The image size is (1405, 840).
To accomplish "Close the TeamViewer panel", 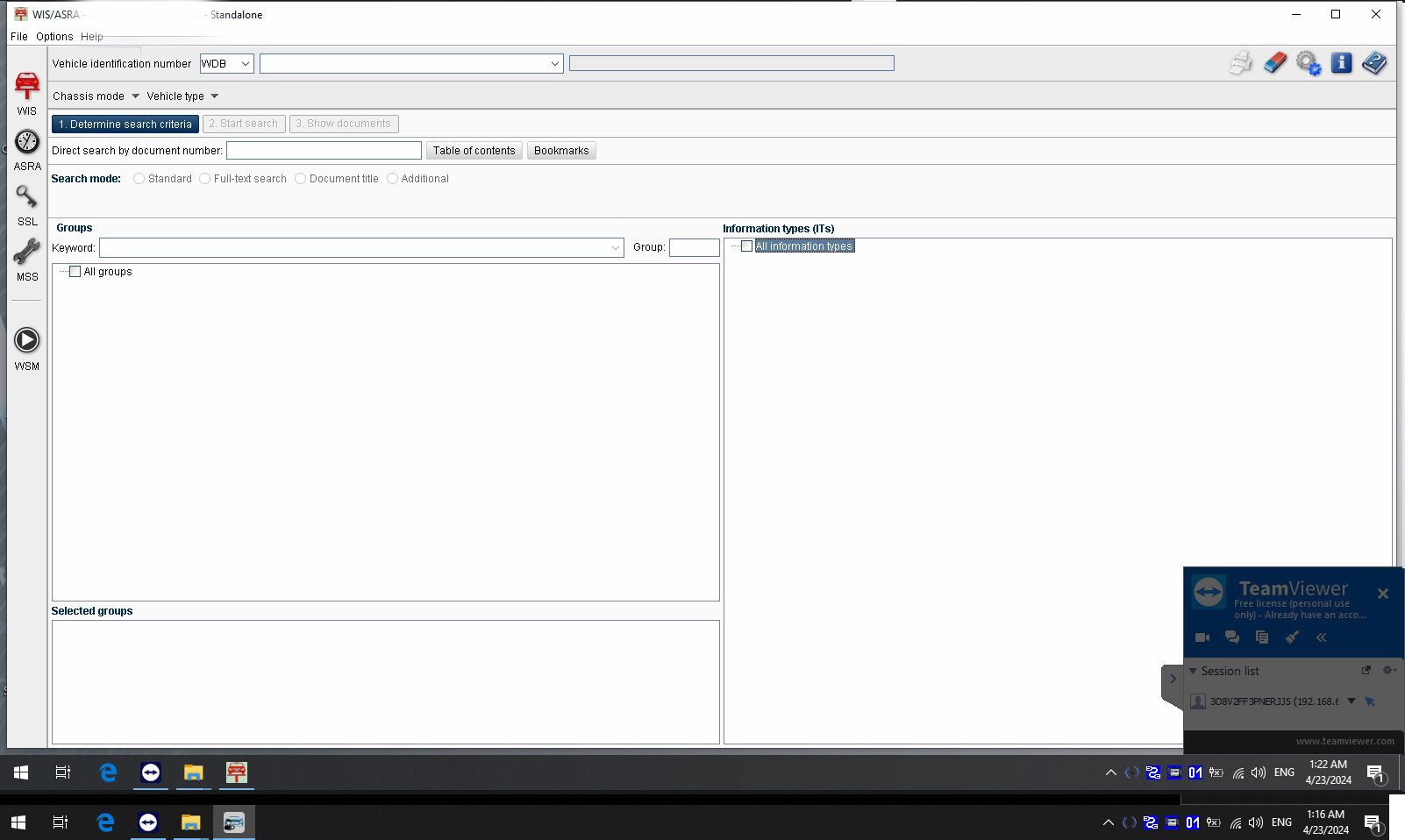I will point(1383,594).
